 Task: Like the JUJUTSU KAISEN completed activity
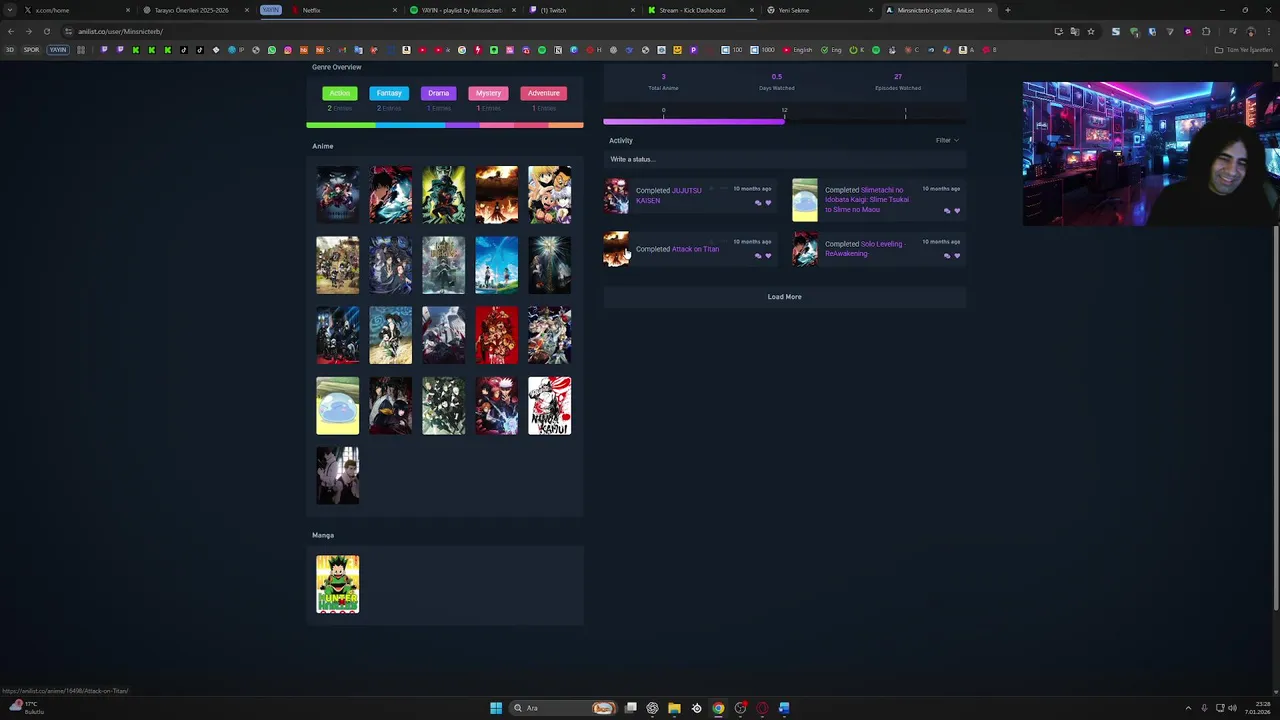pos(768,203)
